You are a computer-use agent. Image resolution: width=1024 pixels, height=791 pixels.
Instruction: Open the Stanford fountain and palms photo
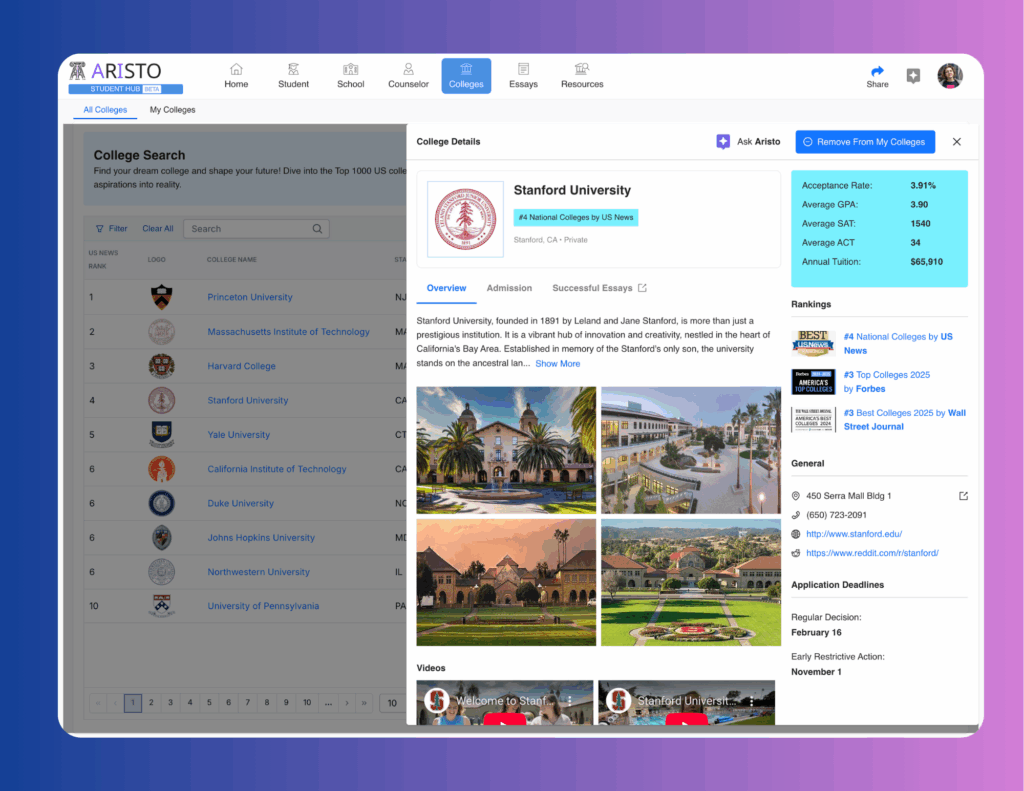[x=506, y=450]
